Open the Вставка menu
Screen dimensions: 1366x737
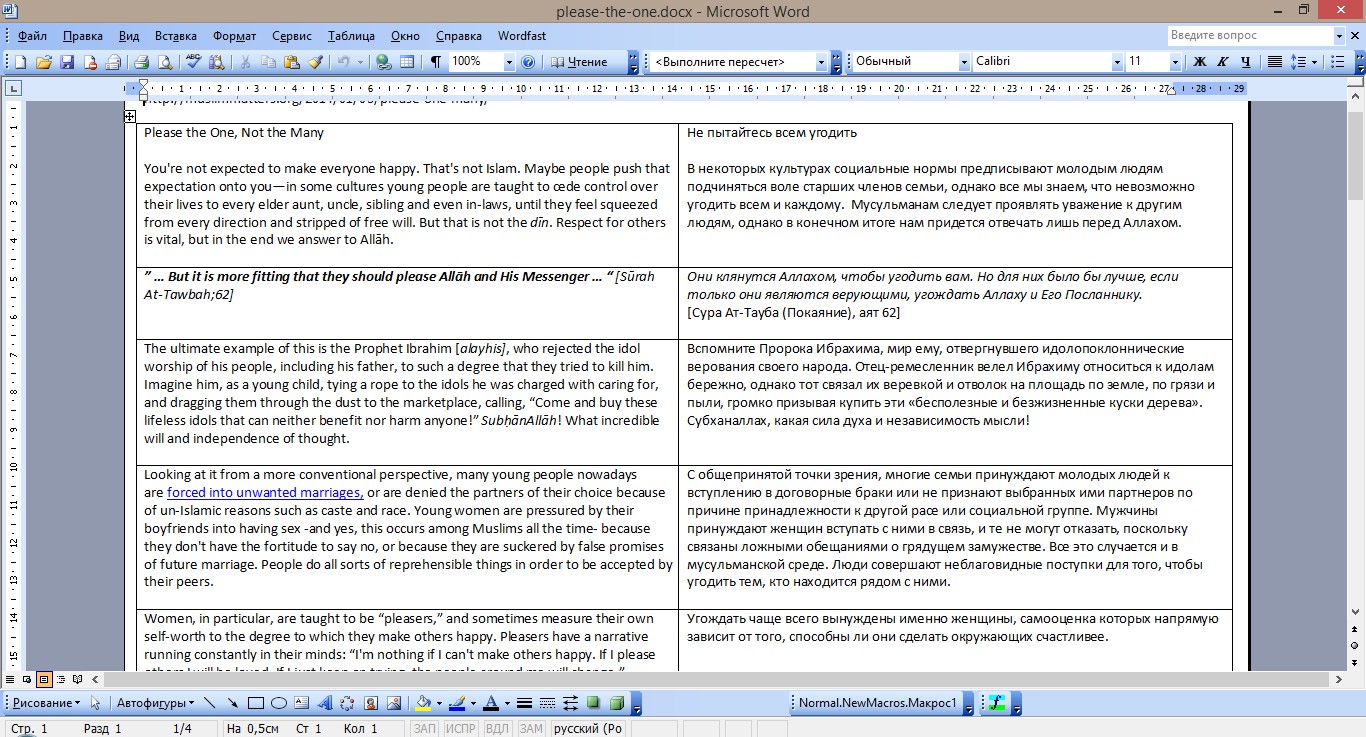click(x=176, y=36)
